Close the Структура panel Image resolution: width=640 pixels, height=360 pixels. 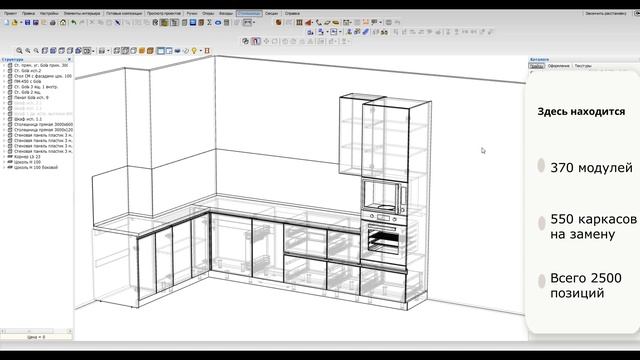(69, 60)
